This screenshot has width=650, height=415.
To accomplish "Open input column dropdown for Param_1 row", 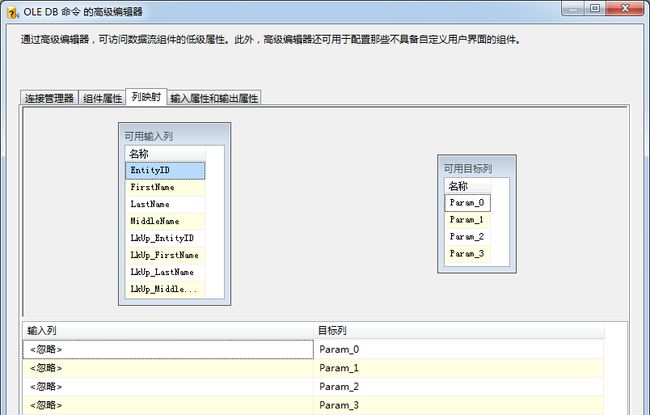I will pos(168,368).
